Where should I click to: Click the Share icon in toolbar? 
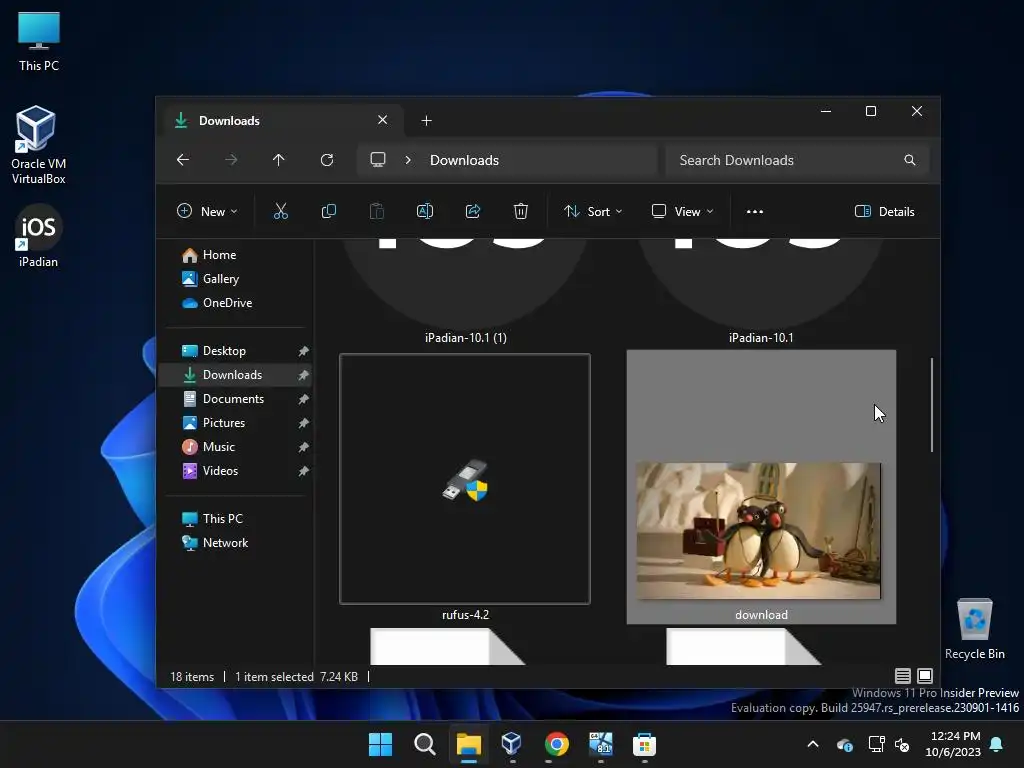coord(473,211)
